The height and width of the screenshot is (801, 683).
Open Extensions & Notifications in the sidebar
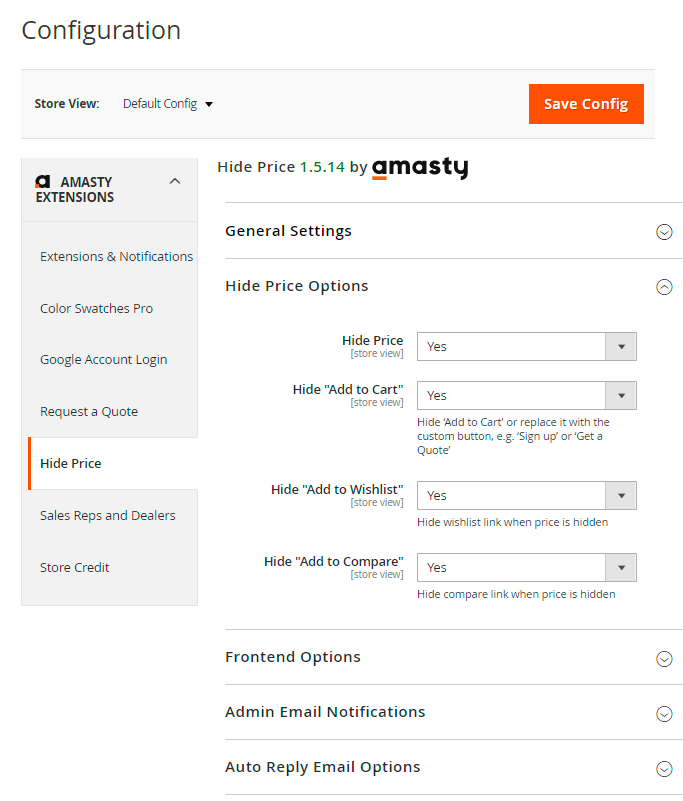click(x=116, y=257)
